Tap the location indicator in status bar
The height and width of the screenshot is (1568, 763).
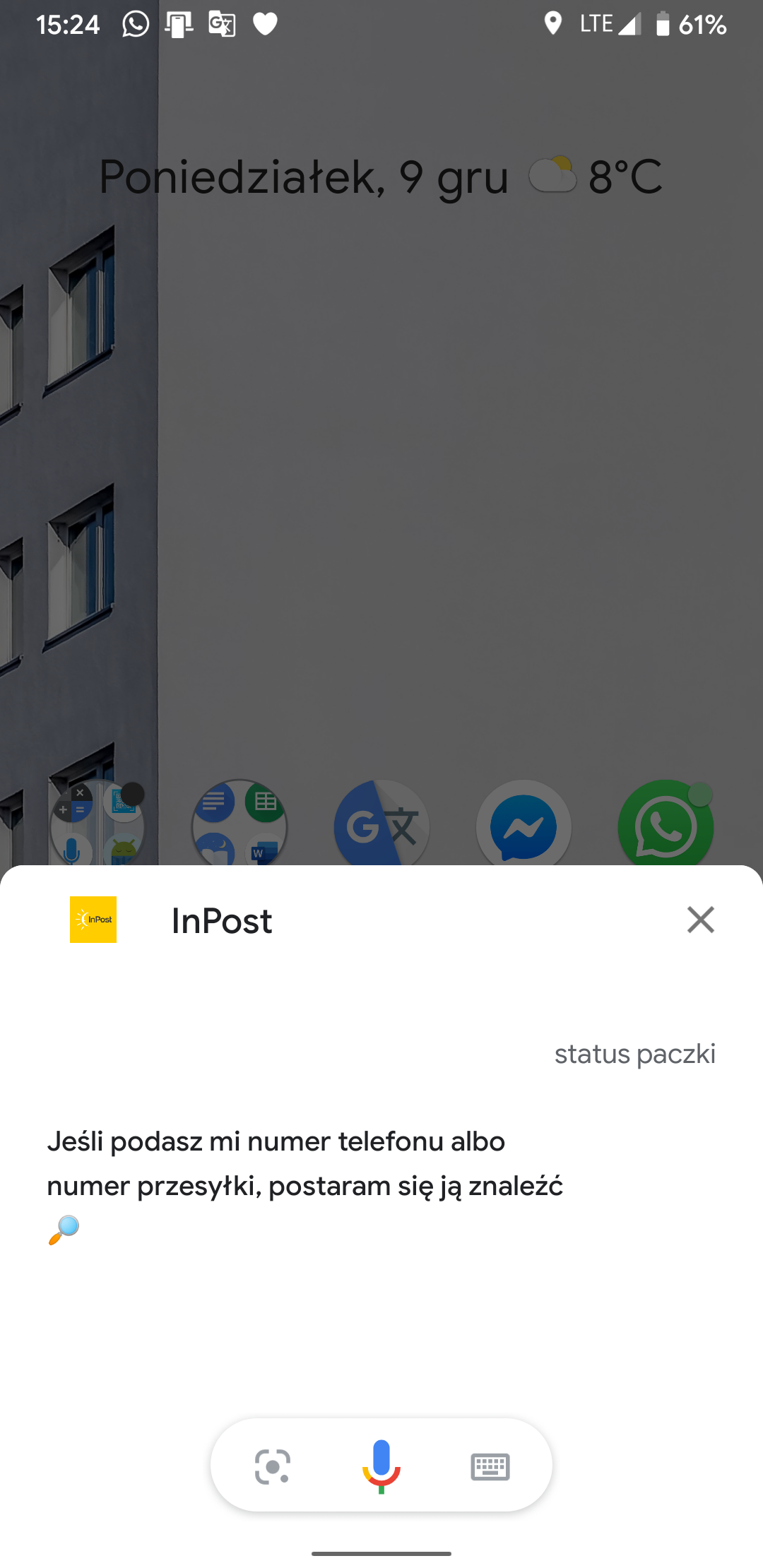(x=553, y=24)
